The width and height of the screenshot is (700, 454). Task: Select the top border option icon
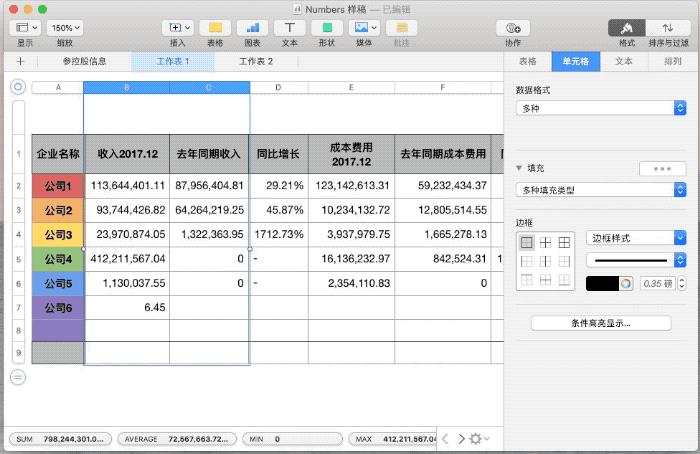pyautogui.click(x=527, y=280)
